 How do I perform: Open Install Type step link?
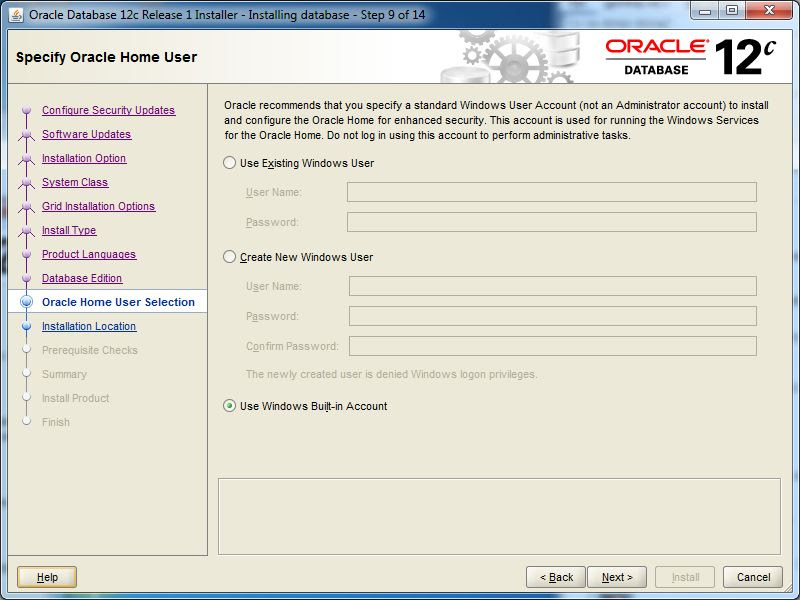click(69, 230)
